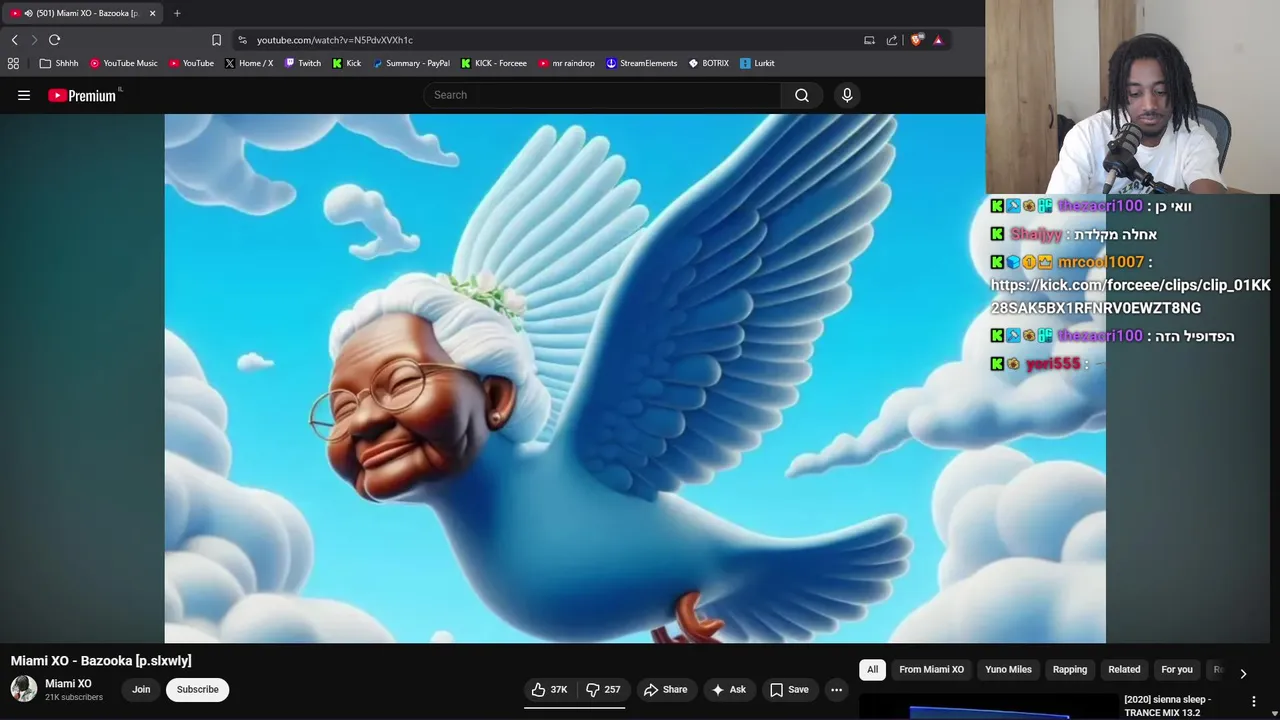
Task: Start voice search with microphone icon
Action: (x=847, y=95)
